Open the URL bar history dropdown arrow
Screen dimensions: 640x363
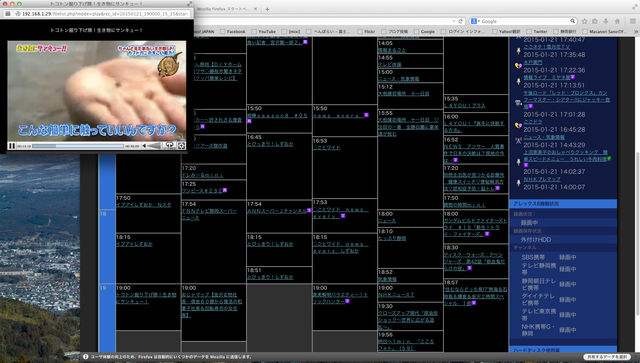pos(453,21)
